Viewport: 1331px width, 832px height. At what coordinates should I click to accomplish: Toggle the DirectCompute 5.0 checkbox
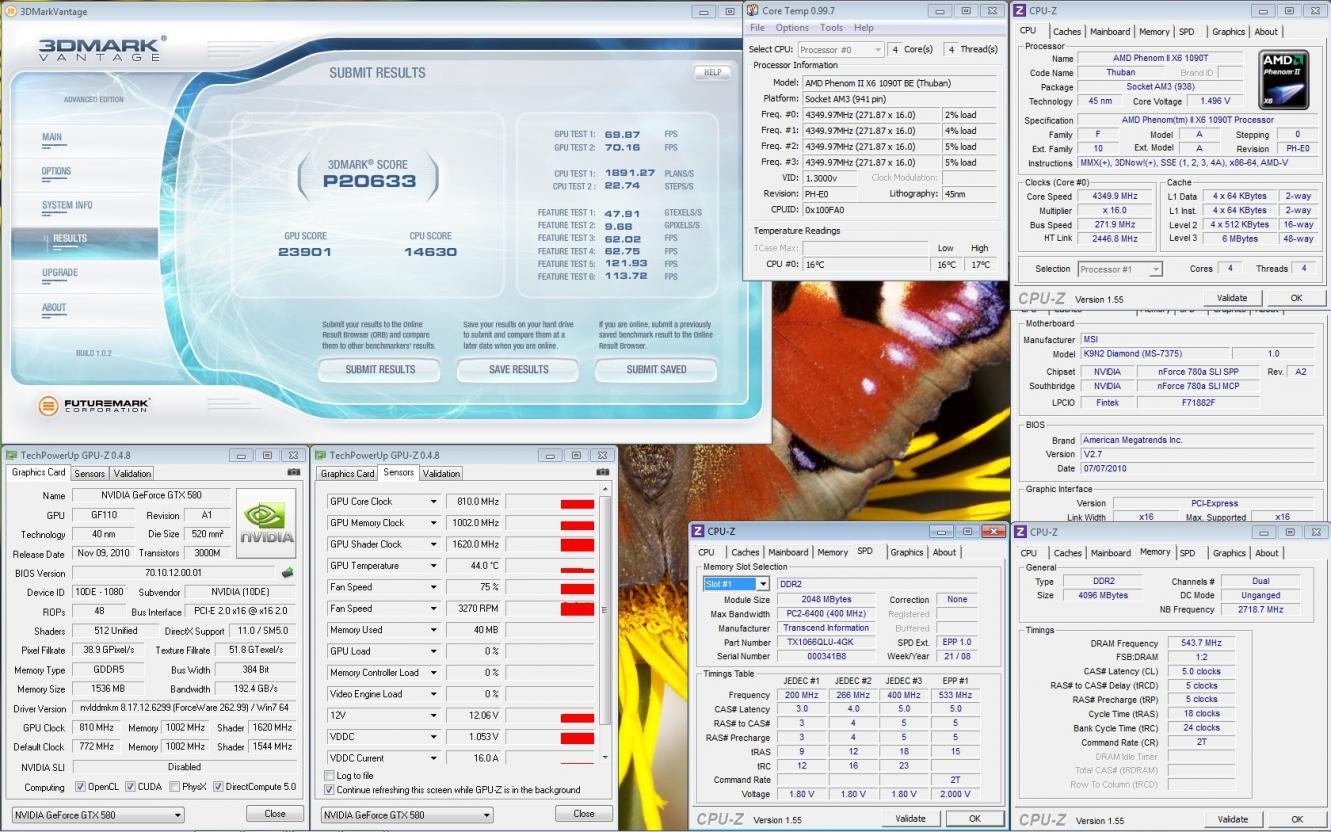[x=218, y=787]
